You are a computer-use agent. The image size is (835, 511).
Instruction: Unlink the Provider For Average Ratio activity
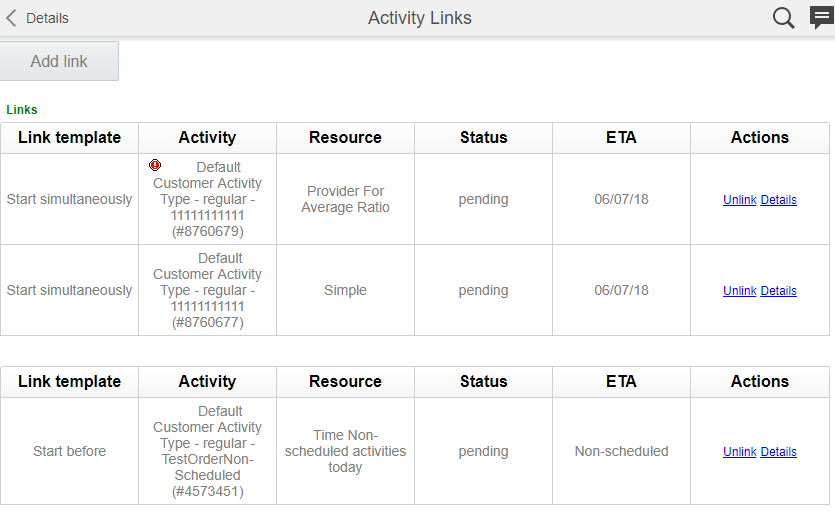[739, 200]
